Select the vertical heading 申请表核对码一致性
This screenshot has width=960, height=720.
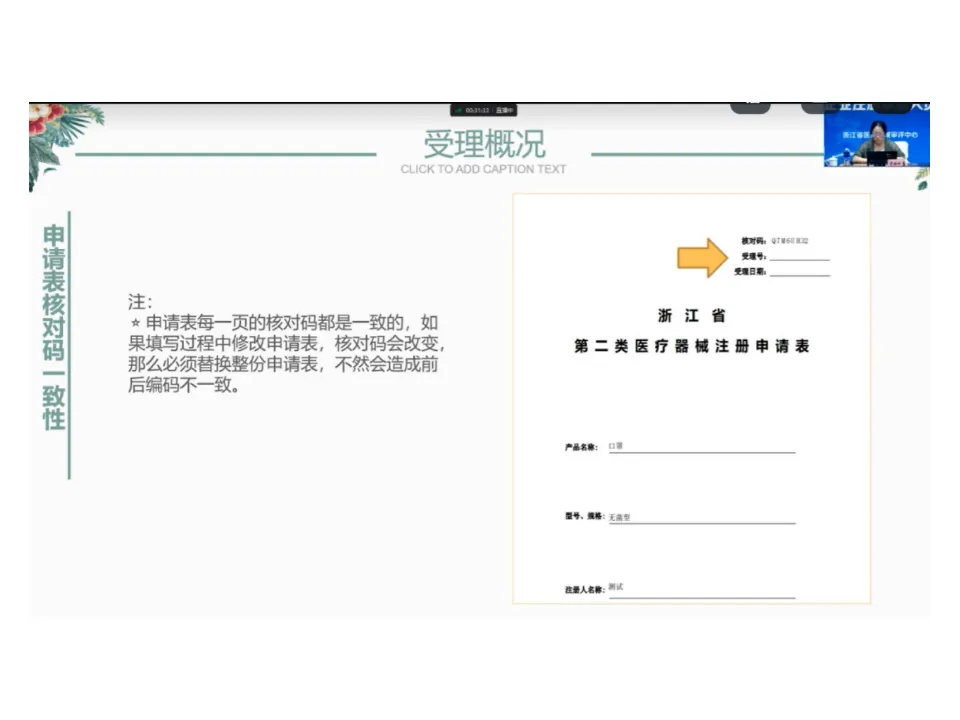tap(54, 327)
